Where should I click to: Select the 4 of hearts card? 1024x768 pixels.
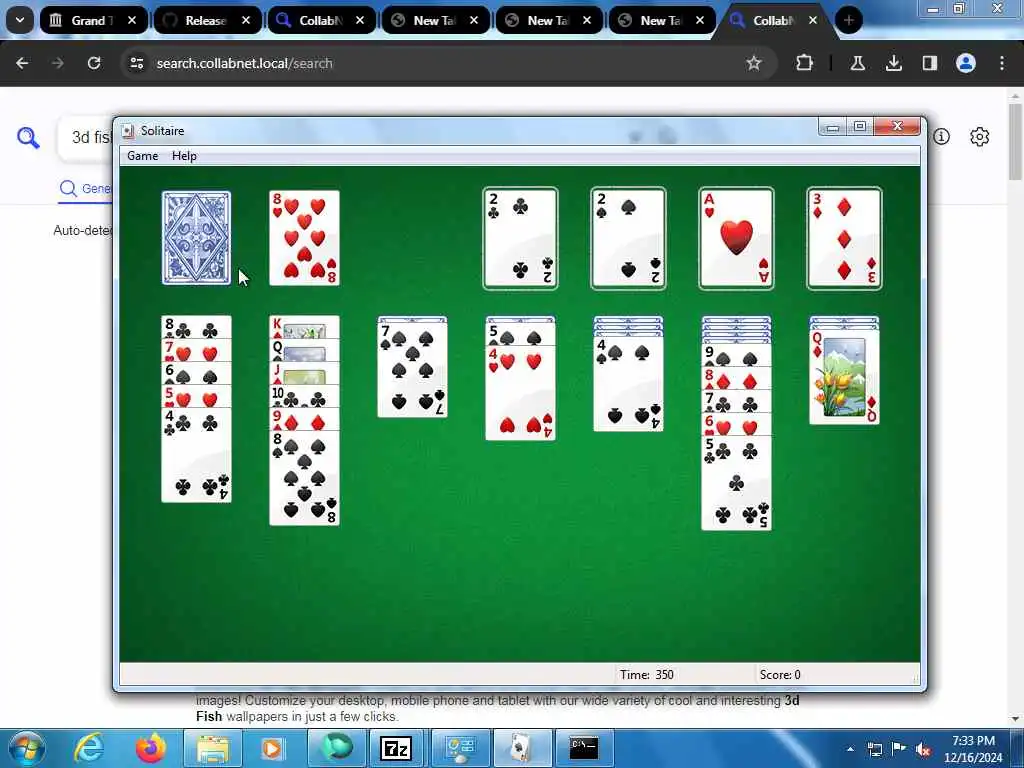[x=520, y=392]
